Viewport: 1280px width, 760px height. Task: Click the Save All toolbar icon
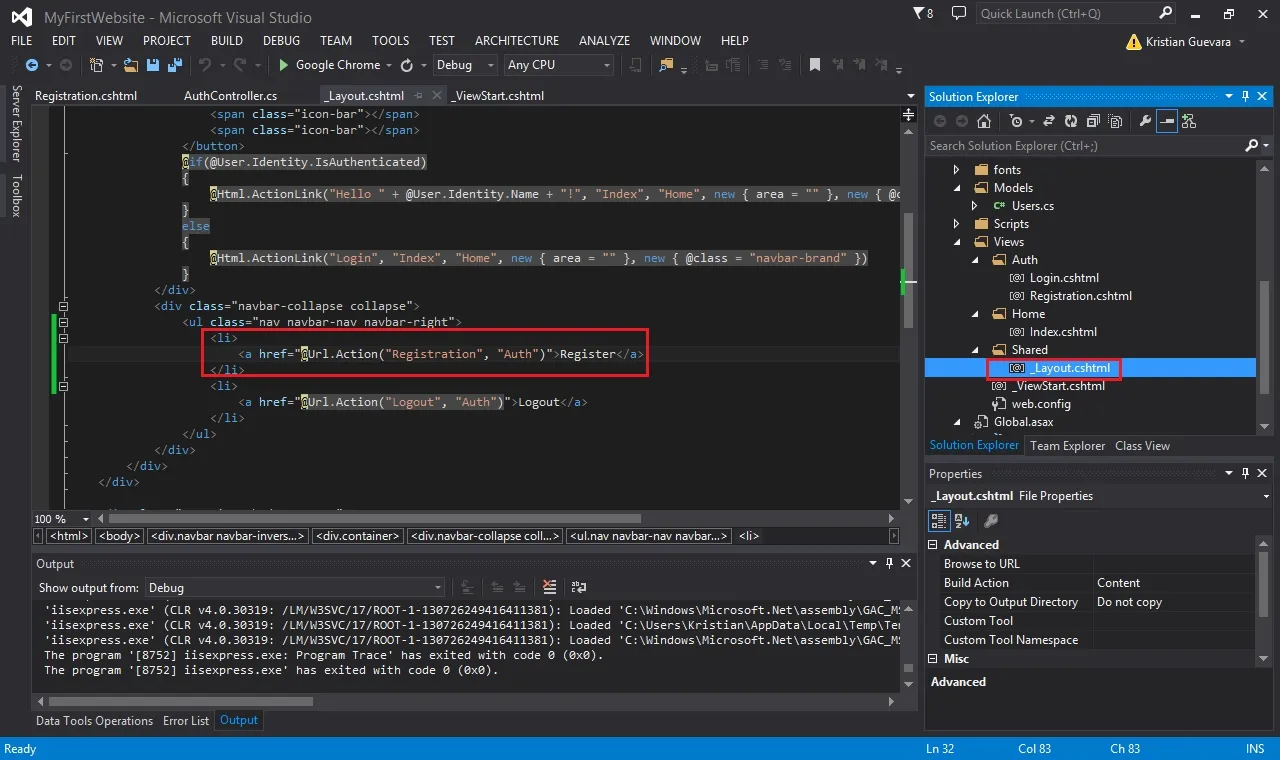tap(173, 65)
